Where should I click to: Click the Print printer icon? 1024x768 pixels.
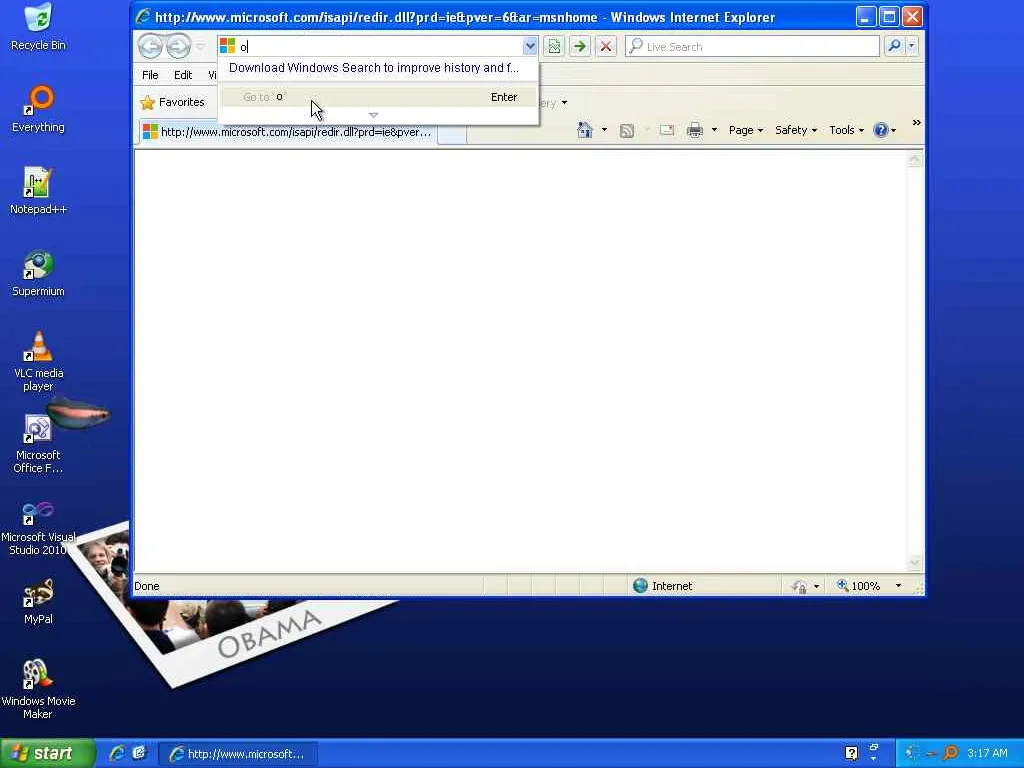(x=695, y=130)
